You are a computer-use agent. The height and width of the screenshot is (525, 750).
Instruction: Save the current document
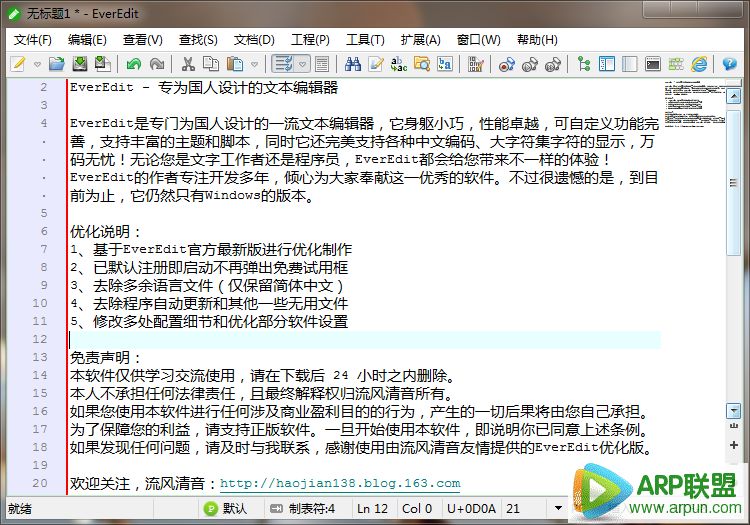point(80,64)
